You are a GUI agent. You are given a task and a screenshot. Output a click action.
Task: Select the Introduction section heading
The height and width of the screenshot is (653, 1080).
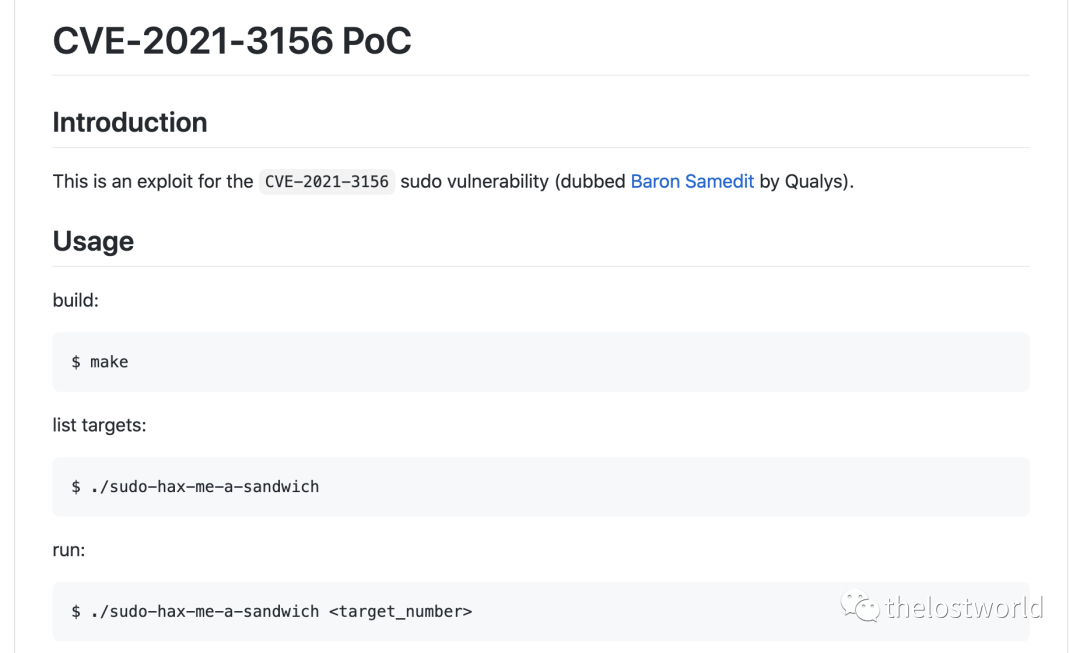tap(130, 122)
